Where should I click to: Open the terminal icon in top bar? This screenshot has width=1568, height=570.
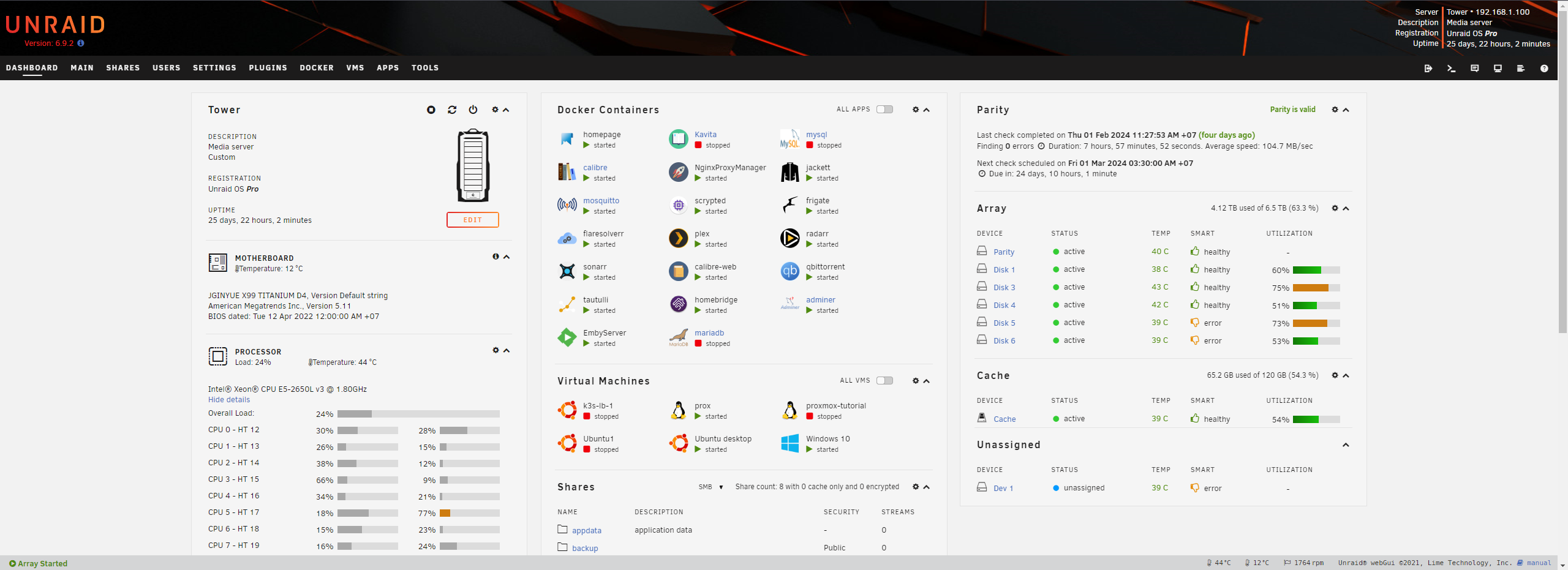(1451, 68)
